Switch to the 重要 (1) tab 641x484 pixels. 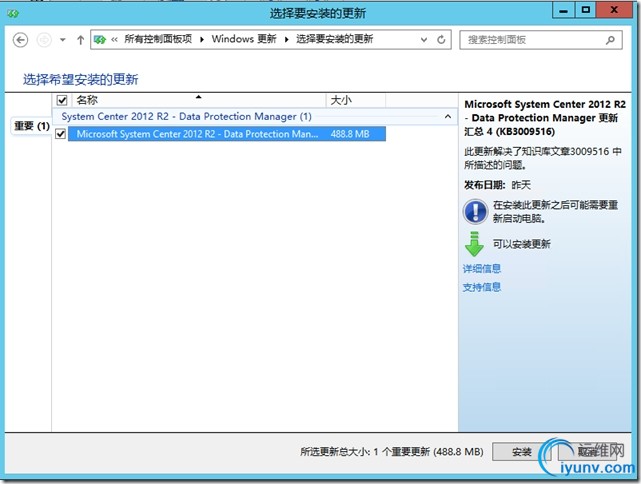(31, 126)
